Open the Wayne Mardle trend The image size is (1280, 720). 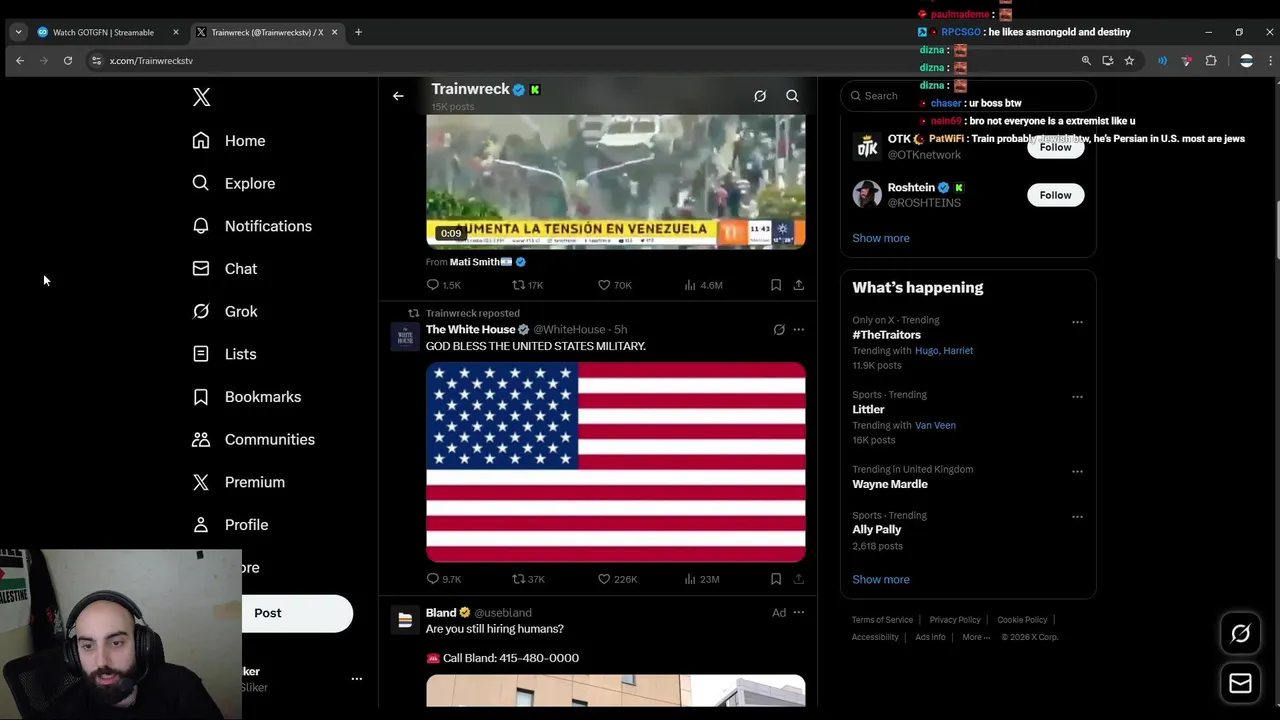click(890, 484)
